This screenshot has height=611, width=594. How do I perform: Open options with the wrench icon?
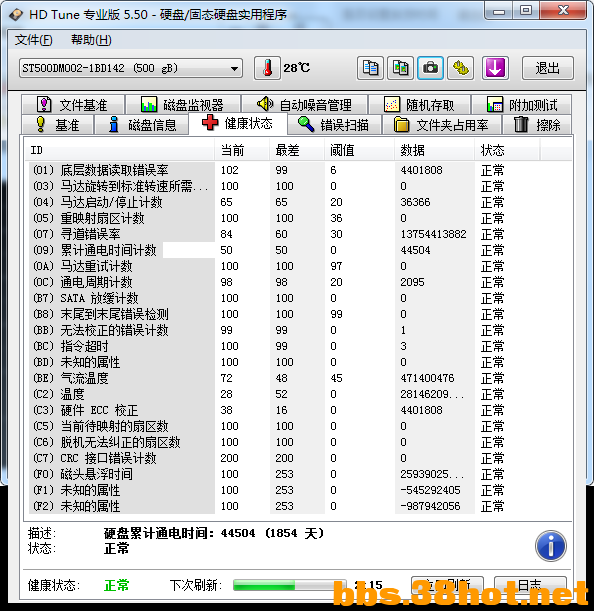(460, 68)
